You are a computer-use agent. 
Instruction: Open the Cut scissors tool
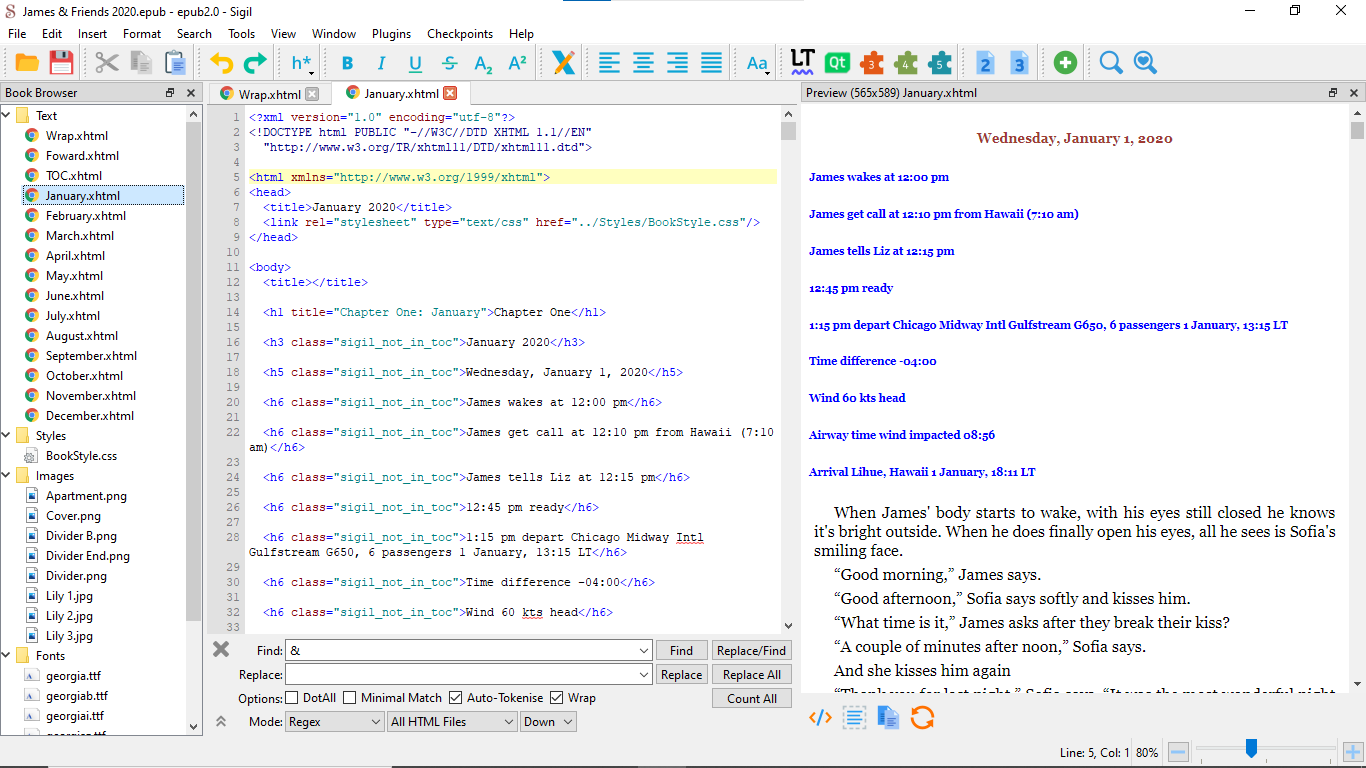click(107, 63)
